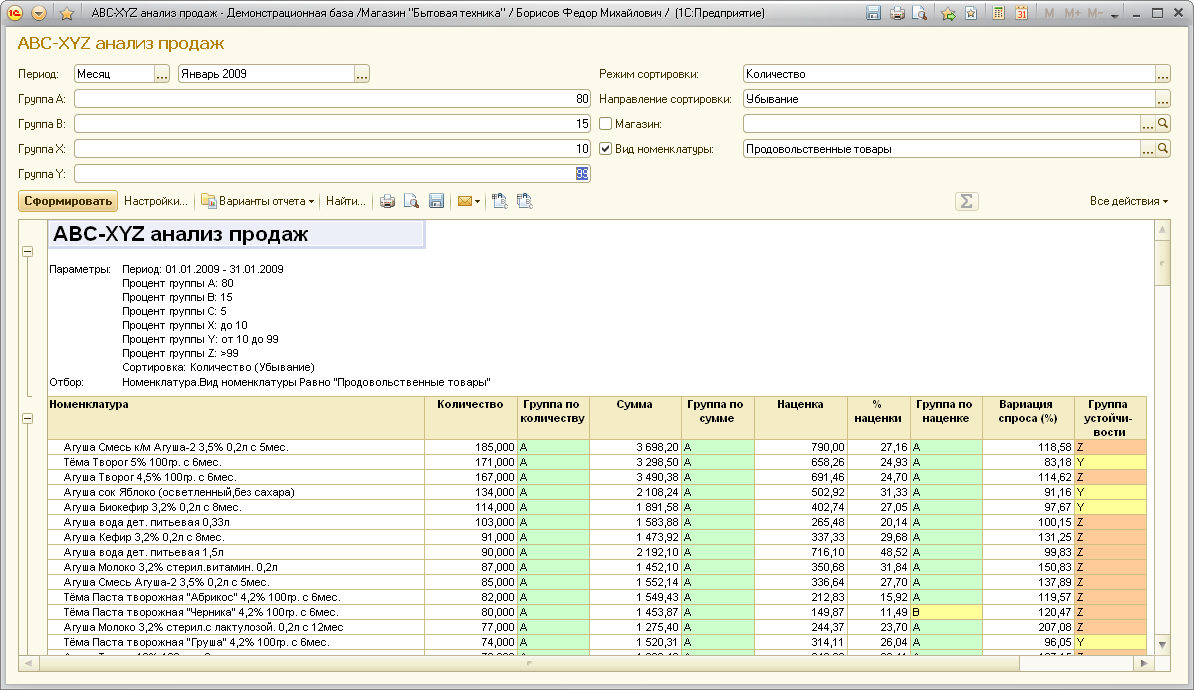Open print preview from report toolbar
The height and width of the screenshot is (690, 1194).
(411, 201)
